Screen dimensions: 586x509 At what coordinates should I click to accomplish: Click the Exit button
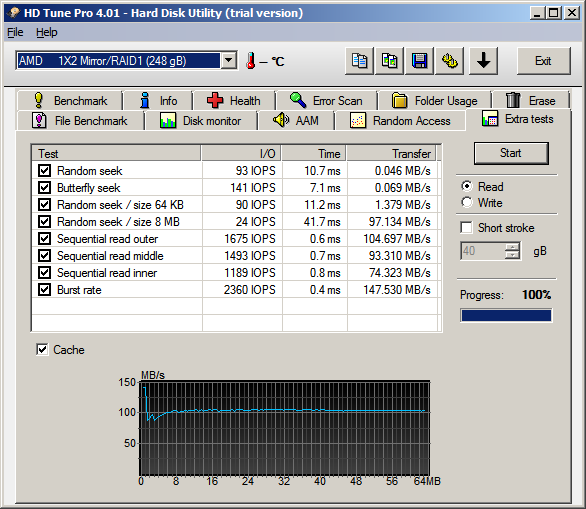point(543,61)
